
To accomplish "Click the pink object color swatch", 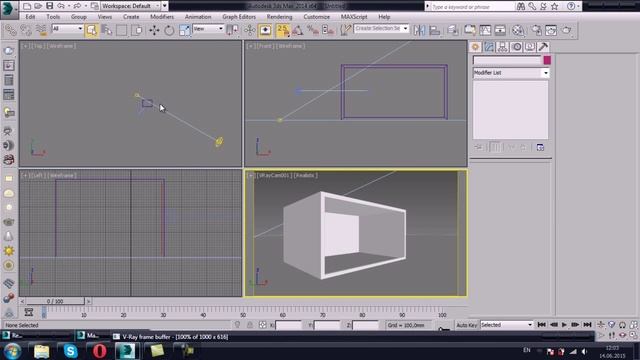I will point(547,60).
